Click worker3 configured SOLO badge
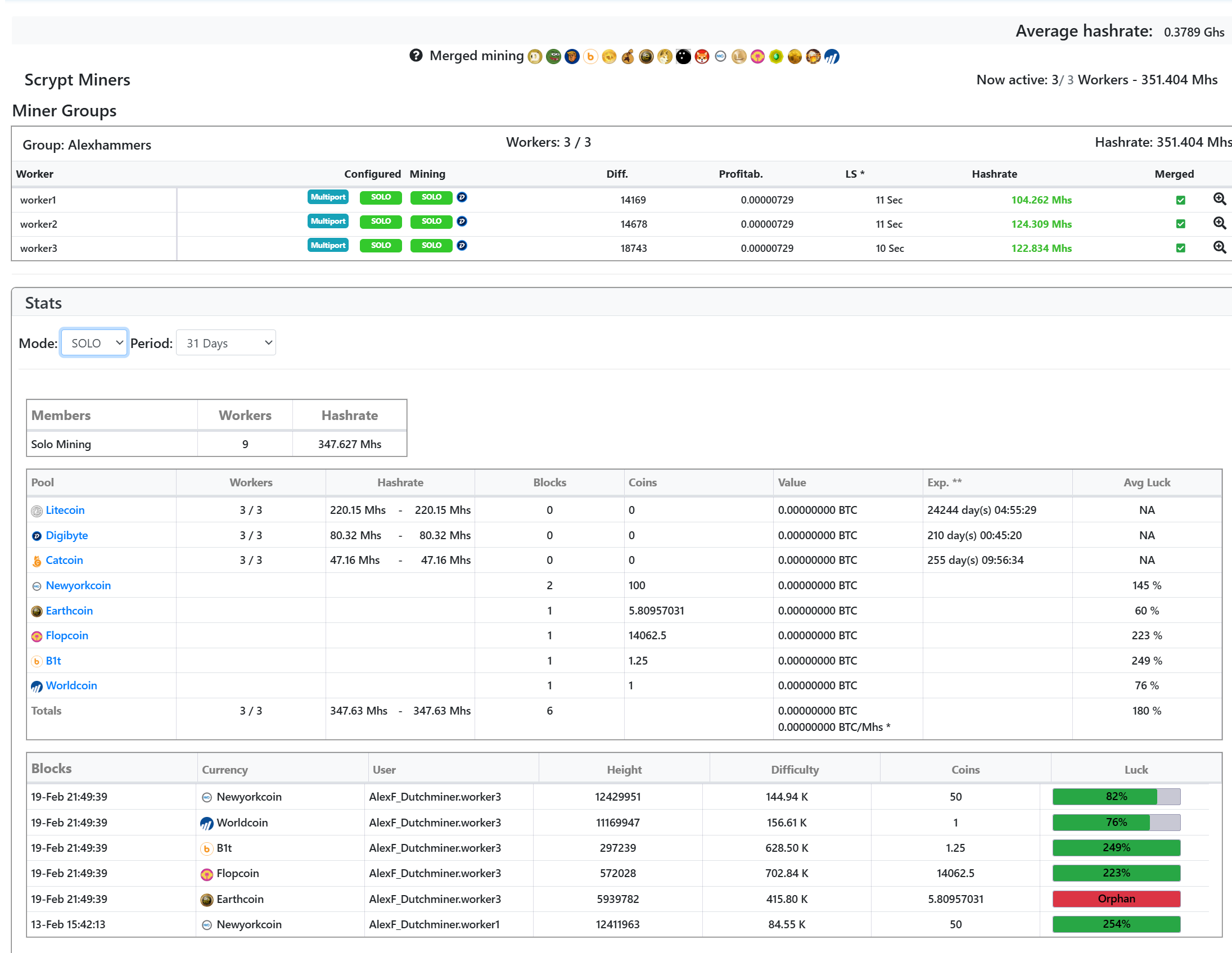Image resolution: width=1232 pixels, height=953 pixels. click(381, 245)
